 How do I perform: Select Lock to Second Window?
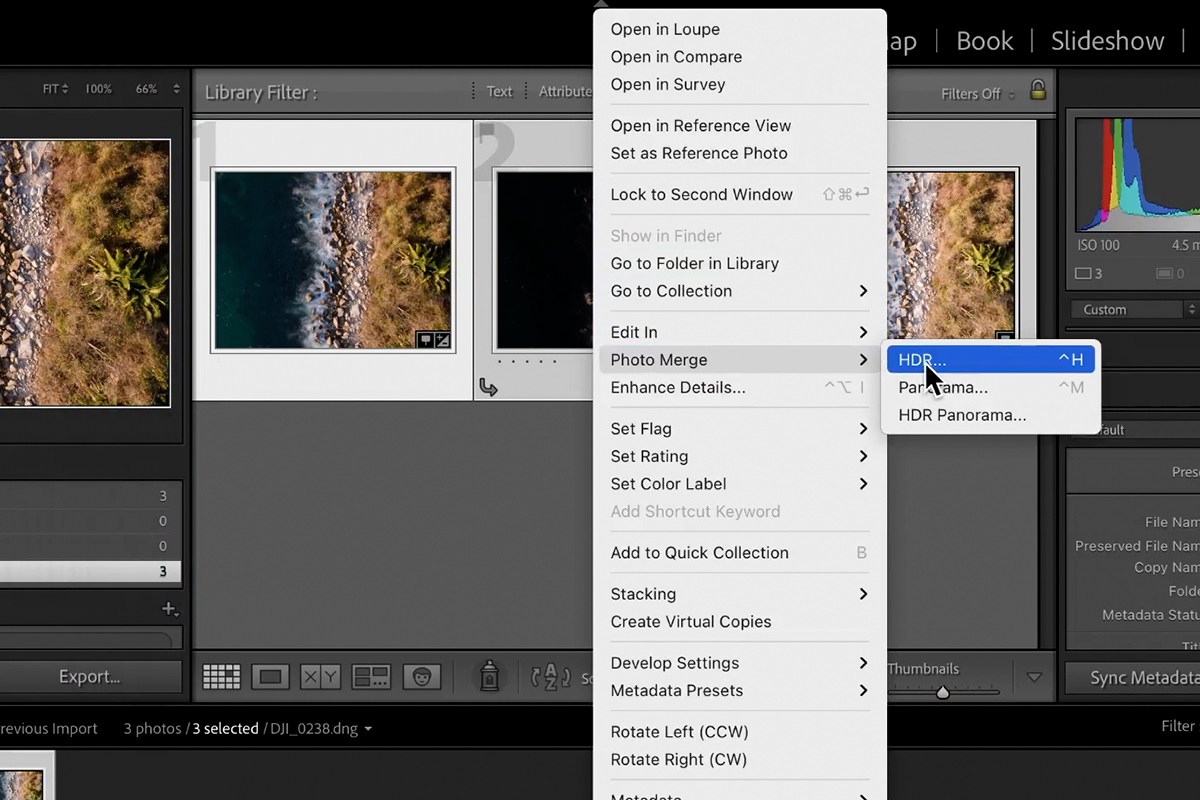click(x=740, y=195)
